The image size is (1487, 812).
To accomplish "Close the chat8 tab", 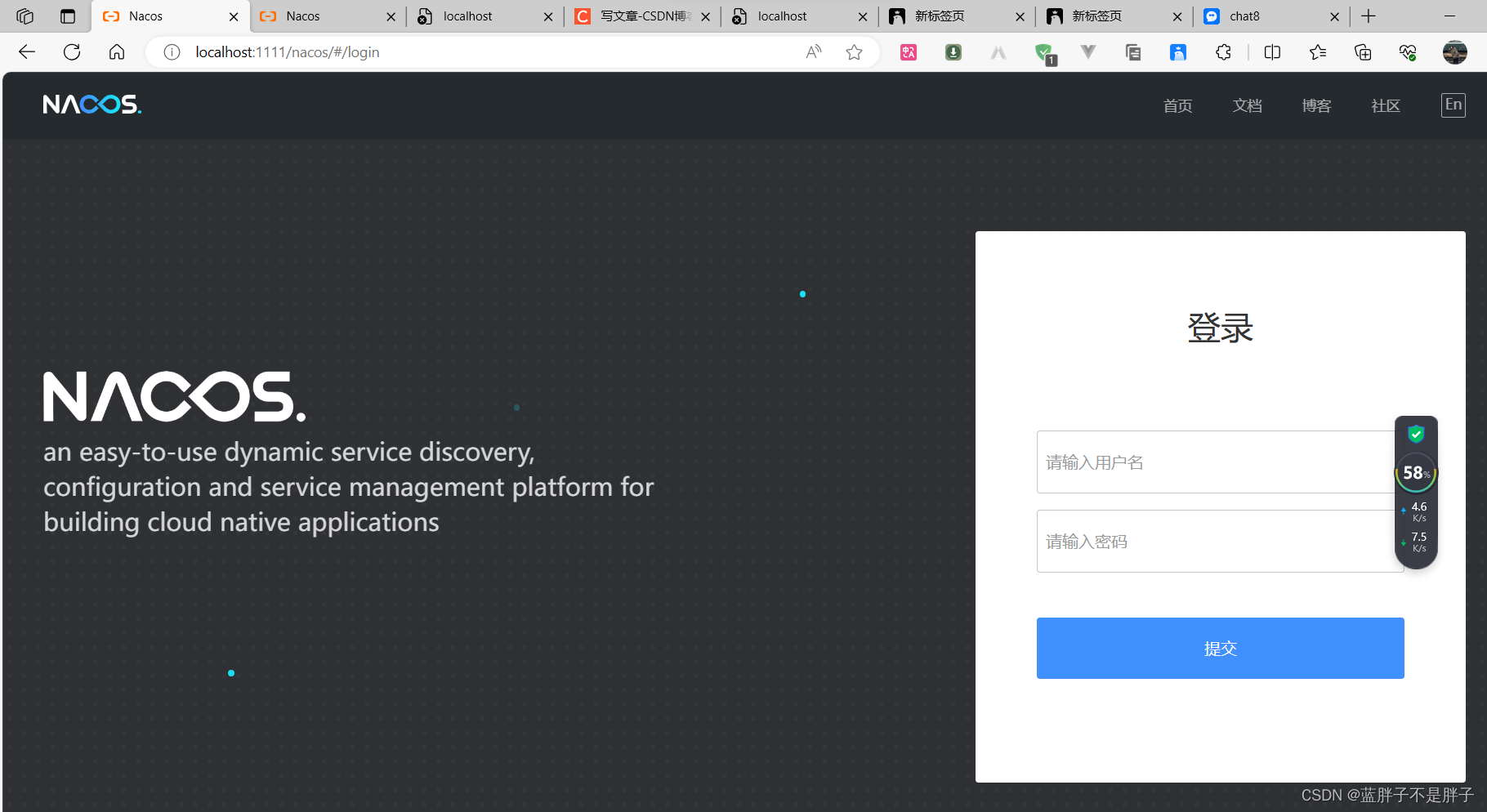I will [1334, 16].
